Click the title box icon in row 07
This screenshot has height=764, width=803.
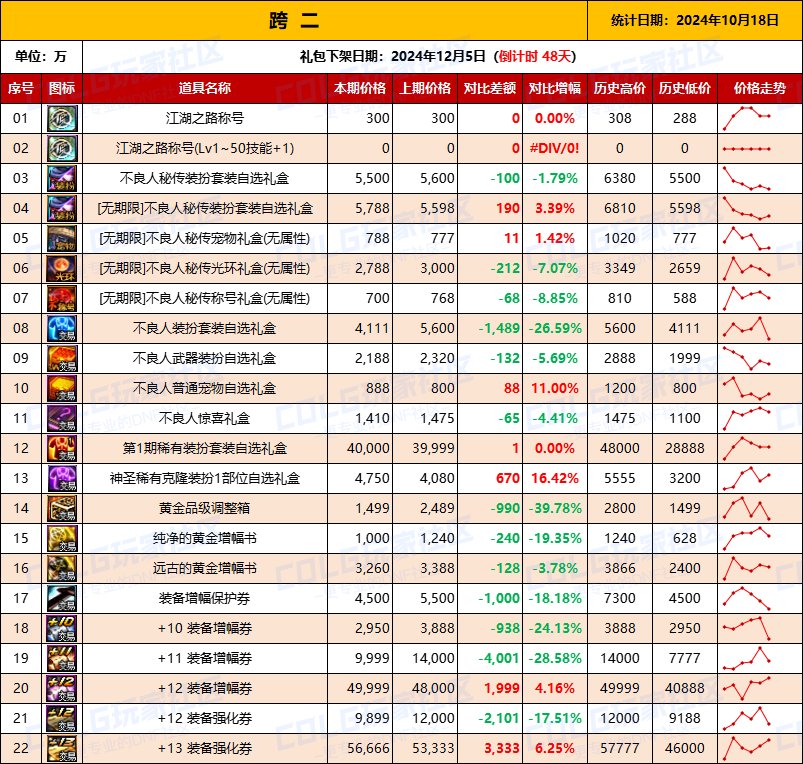point(62,299)
